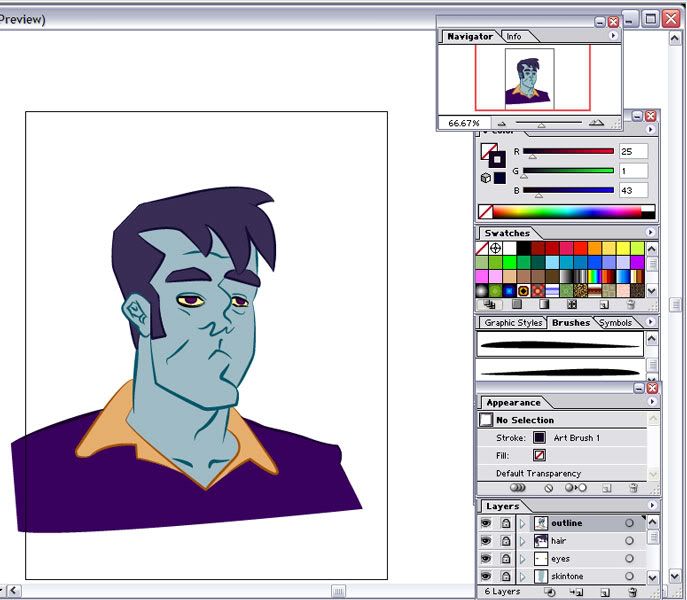Make or release clipping mask in Layers

[x=550, y=592]
